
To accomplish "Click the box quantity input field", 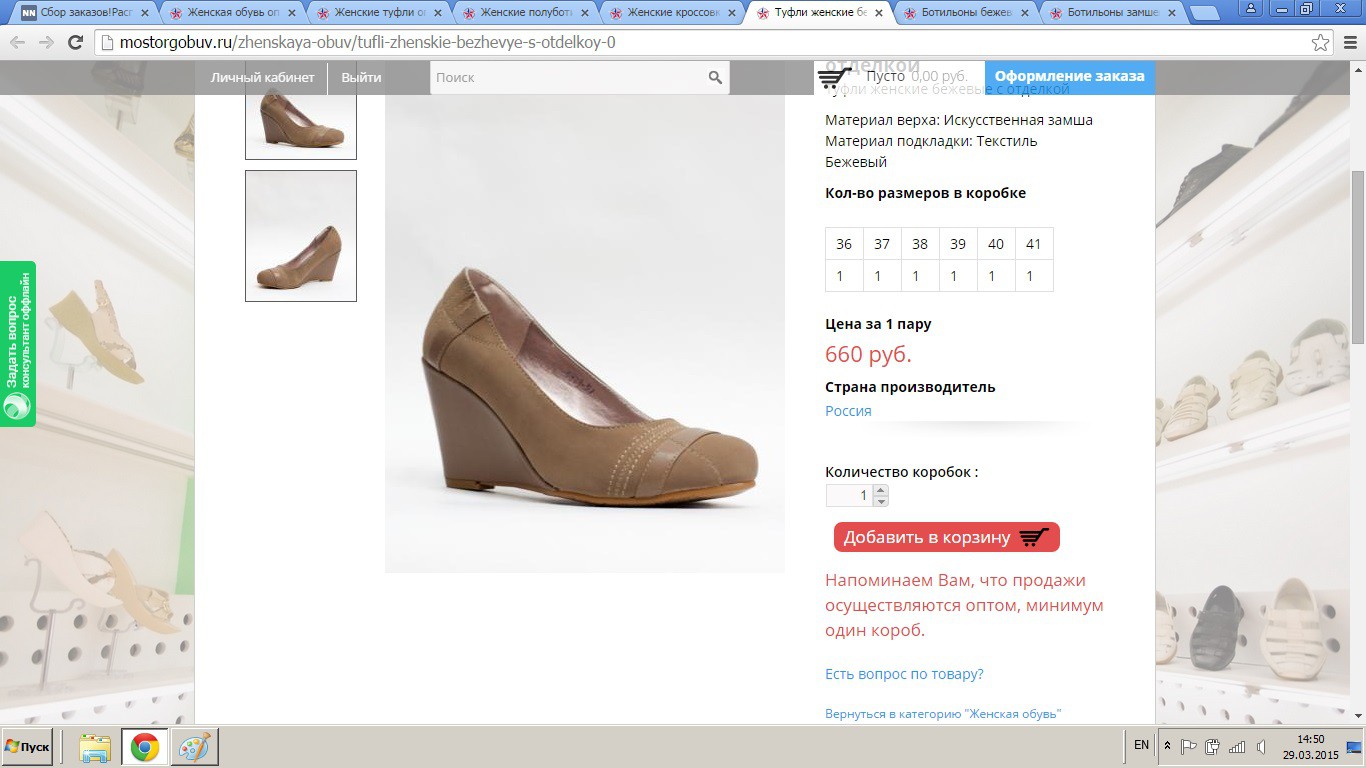I will (x=849, y=495).
